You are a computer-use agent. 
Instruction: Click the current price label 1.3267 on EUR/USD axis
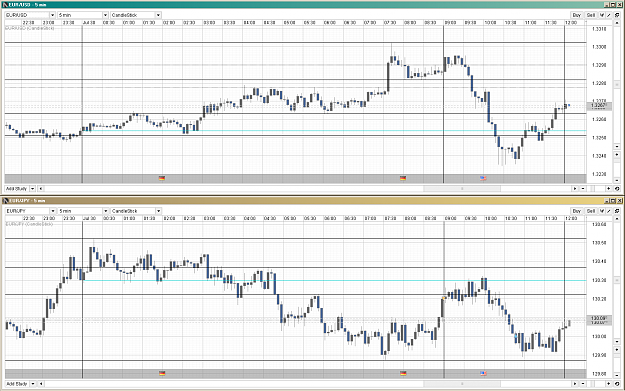(x=599, y=106)
